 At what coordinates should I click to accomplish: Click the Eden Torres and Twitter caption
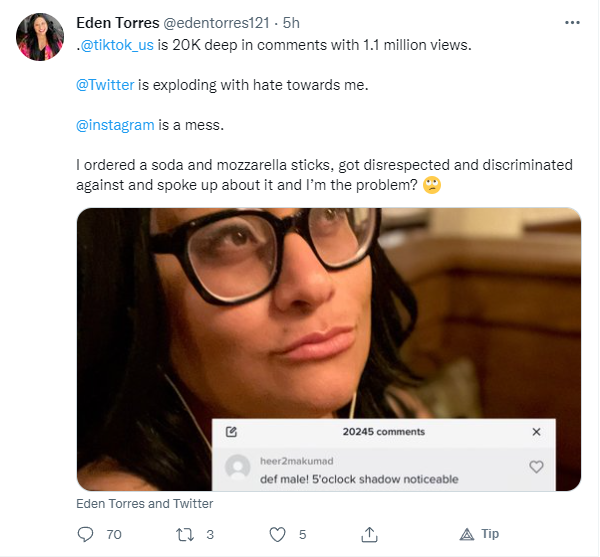pos(145,504)
